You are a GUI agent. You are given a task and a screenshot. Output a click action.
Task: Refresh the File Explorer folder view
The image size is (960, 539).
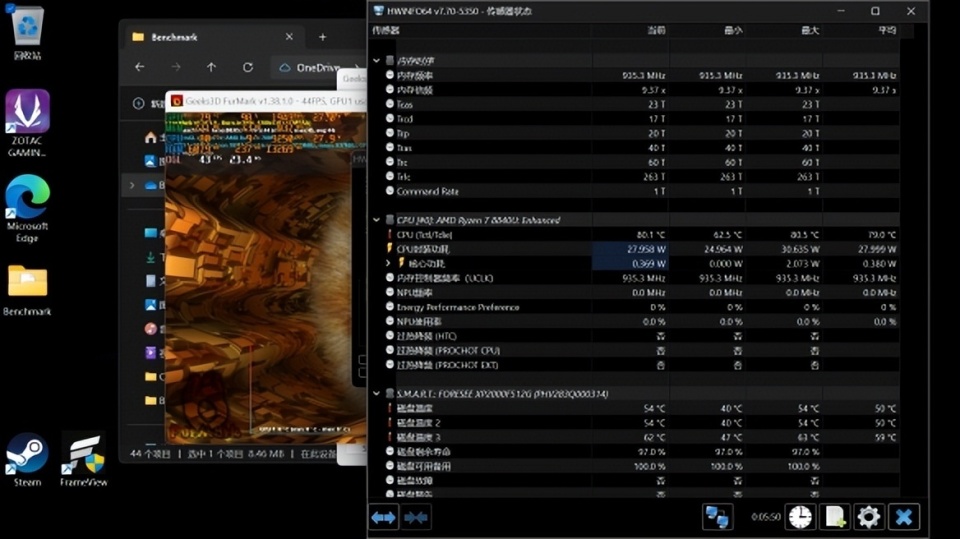tap(248, 68)
